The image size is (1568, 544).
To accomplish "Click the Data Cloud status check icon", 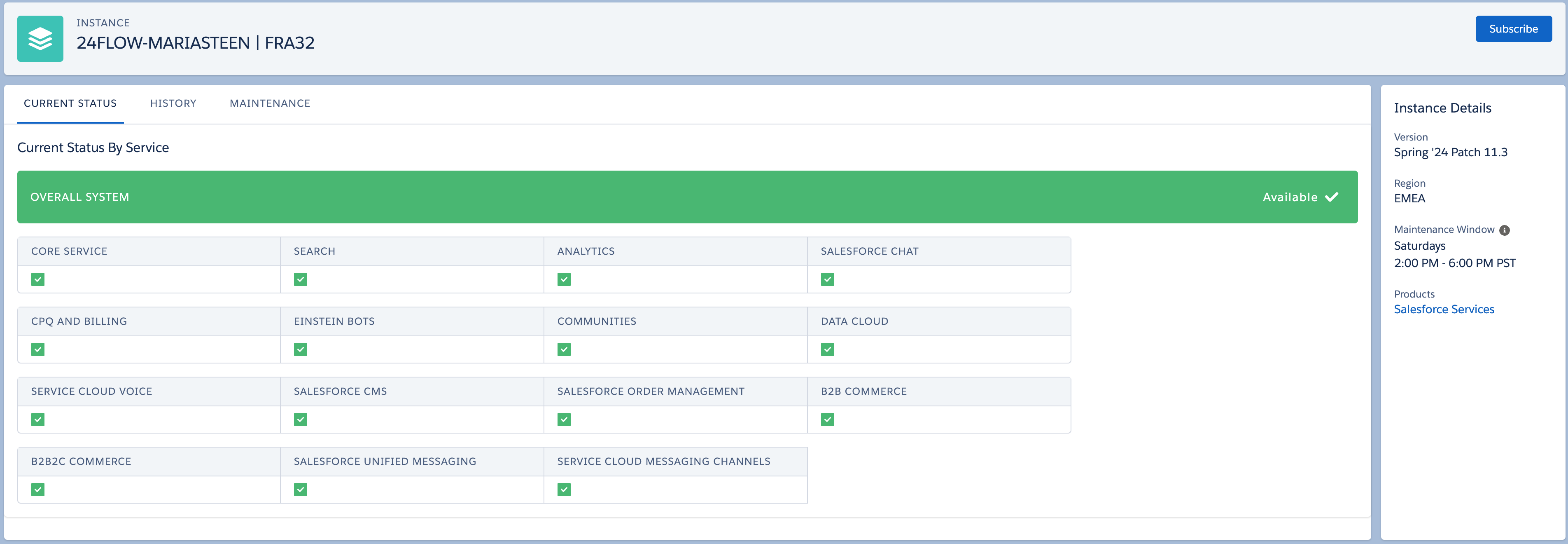I will click(x=827, y=349).
